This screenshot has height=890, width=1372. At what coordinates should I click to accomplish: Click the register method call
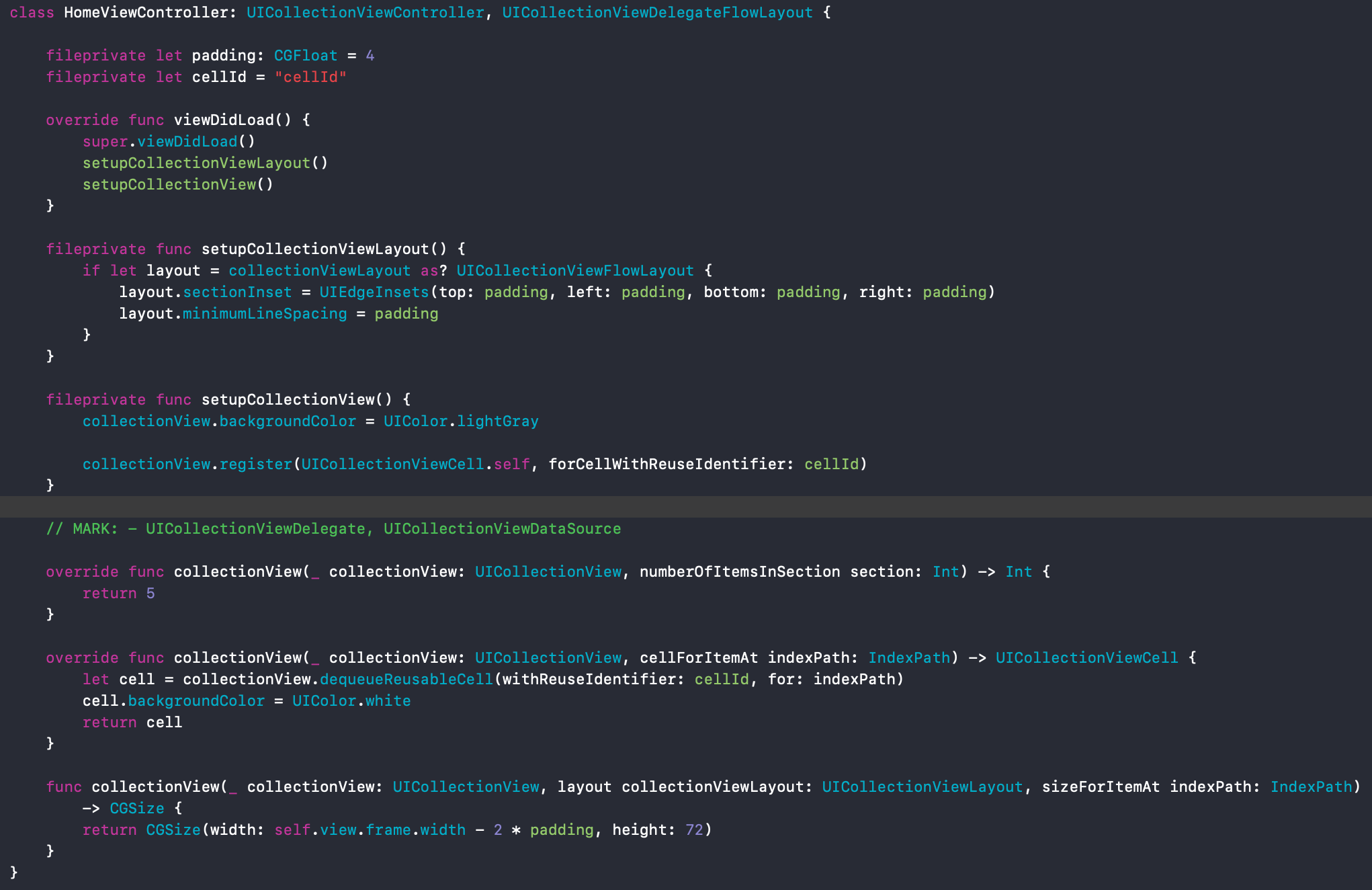(x=255, y=464)
